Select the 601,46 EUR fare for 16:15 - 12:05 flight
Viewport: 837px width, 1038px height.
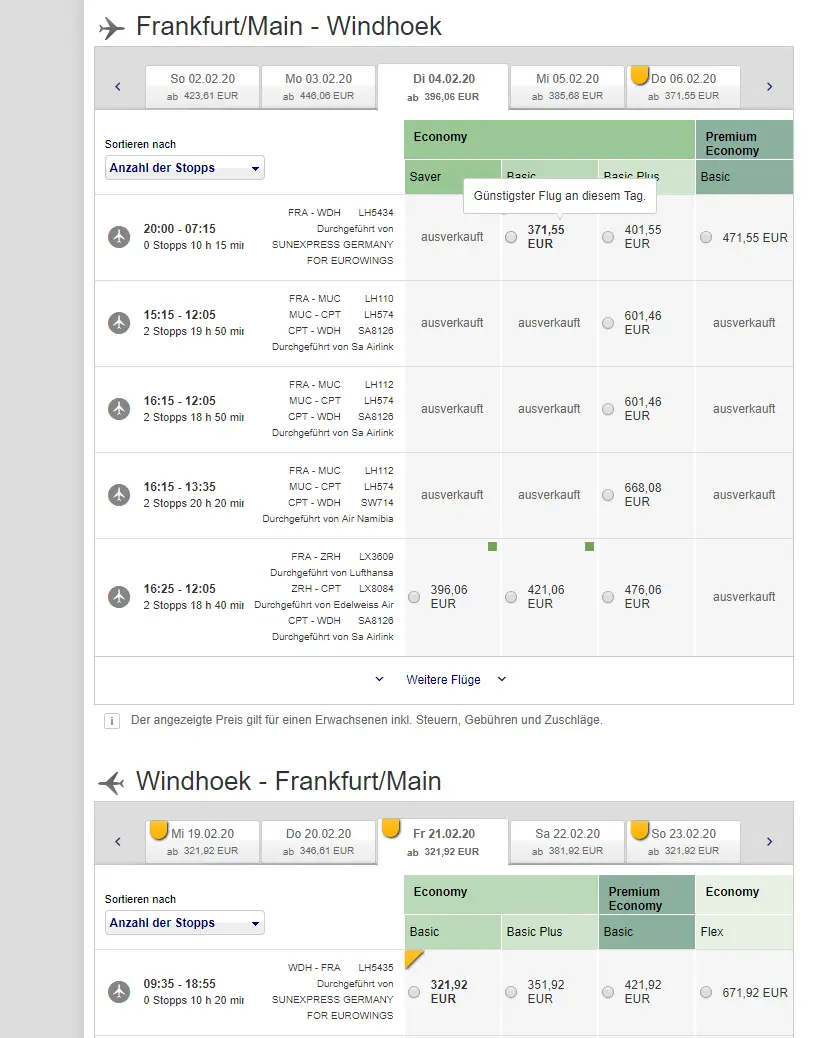[x=608, y=409]
